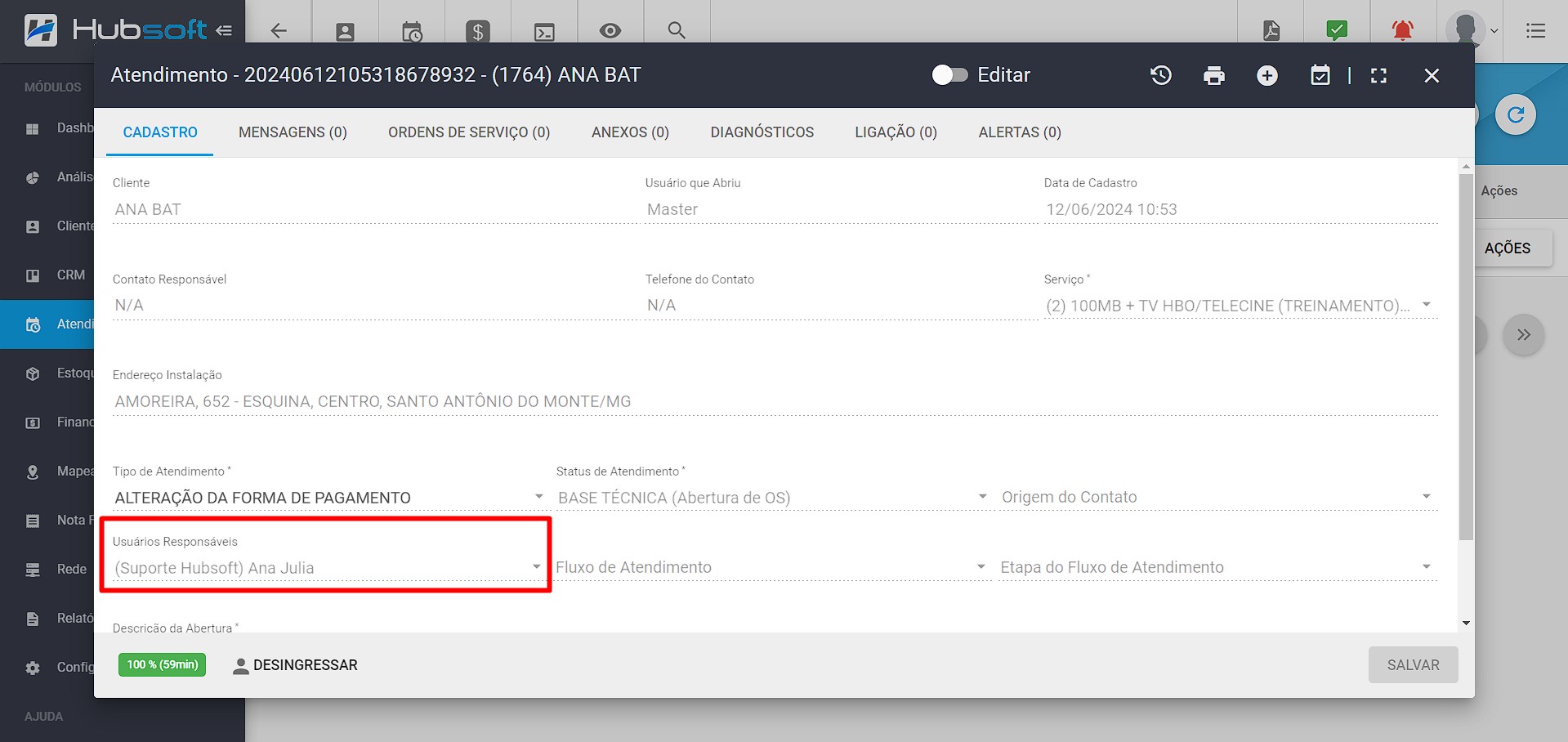
Task: Toggle the Editar switch on
Action: click(949, 75)
